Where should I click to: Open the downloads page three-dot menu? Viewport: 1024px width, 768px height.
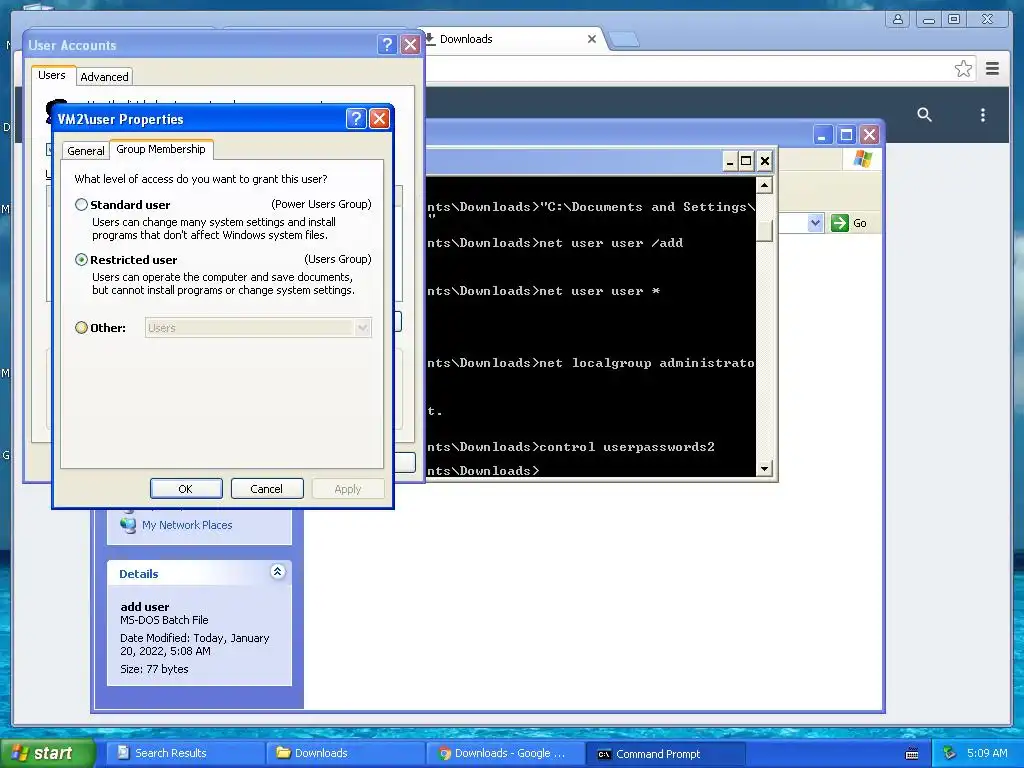pyautogui.click(x=983, y=115)
